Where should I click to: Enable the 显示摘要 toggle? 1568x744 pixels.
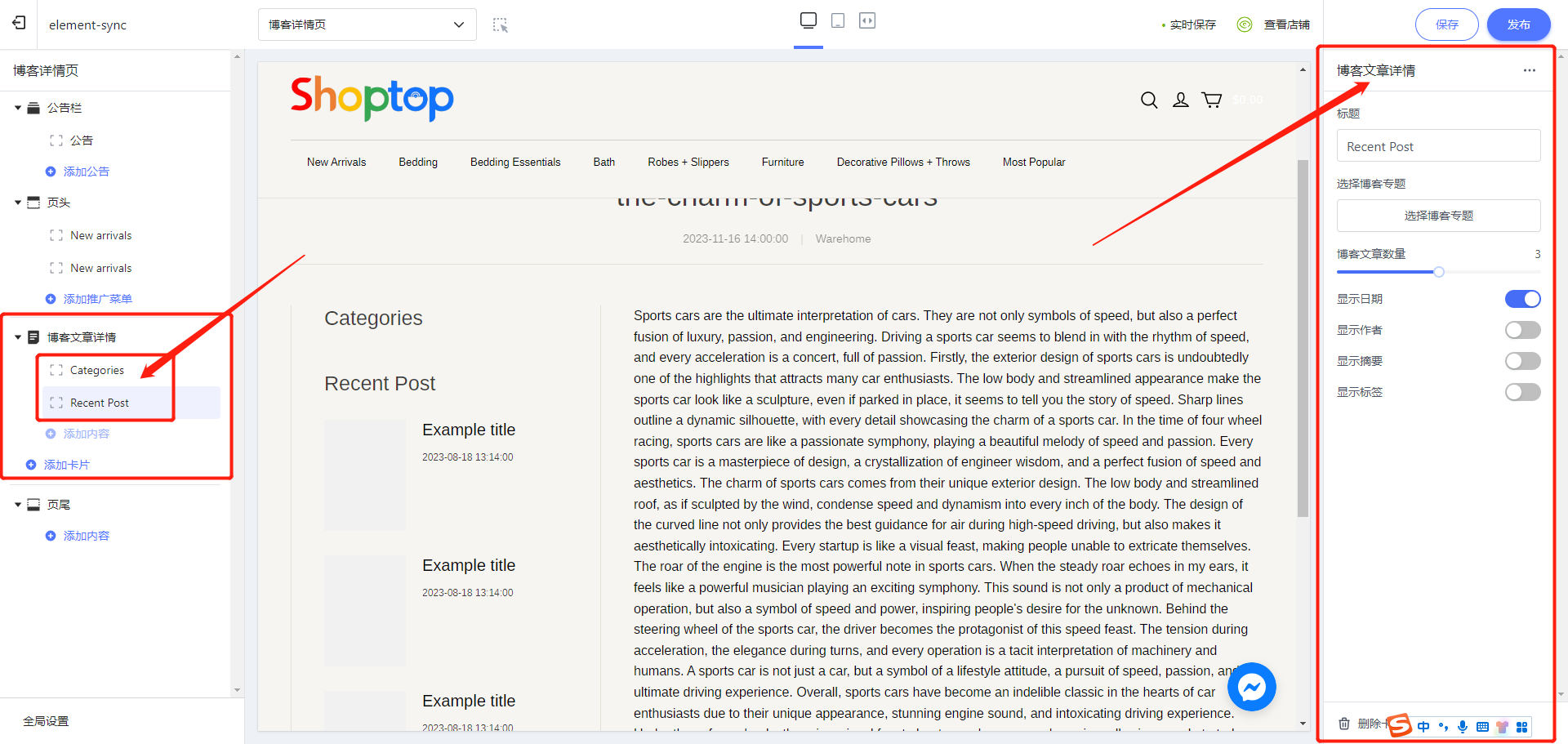[x=1523, y=361]
